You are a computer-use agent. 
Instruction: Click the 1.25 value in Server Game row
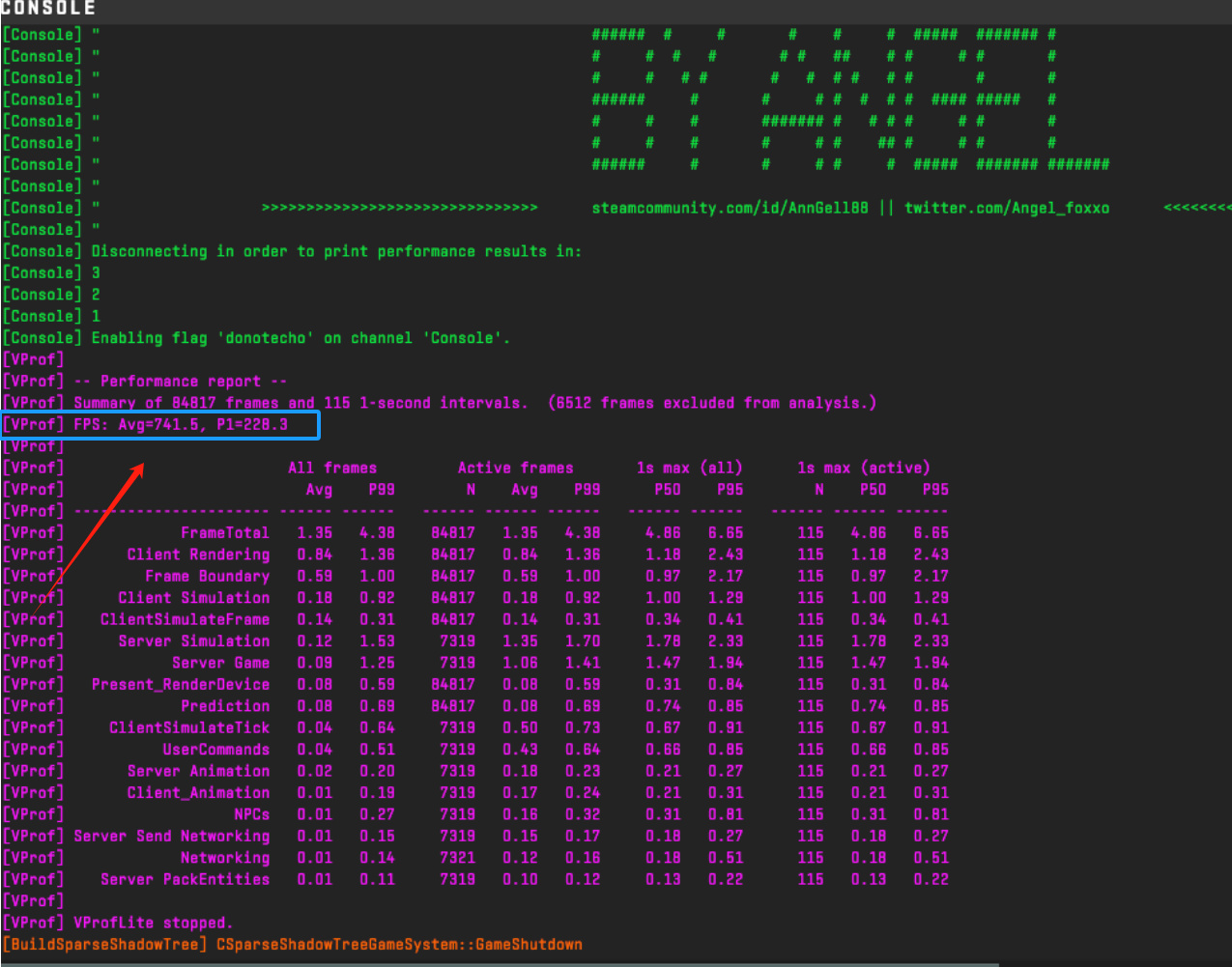[x=378, y=663]
